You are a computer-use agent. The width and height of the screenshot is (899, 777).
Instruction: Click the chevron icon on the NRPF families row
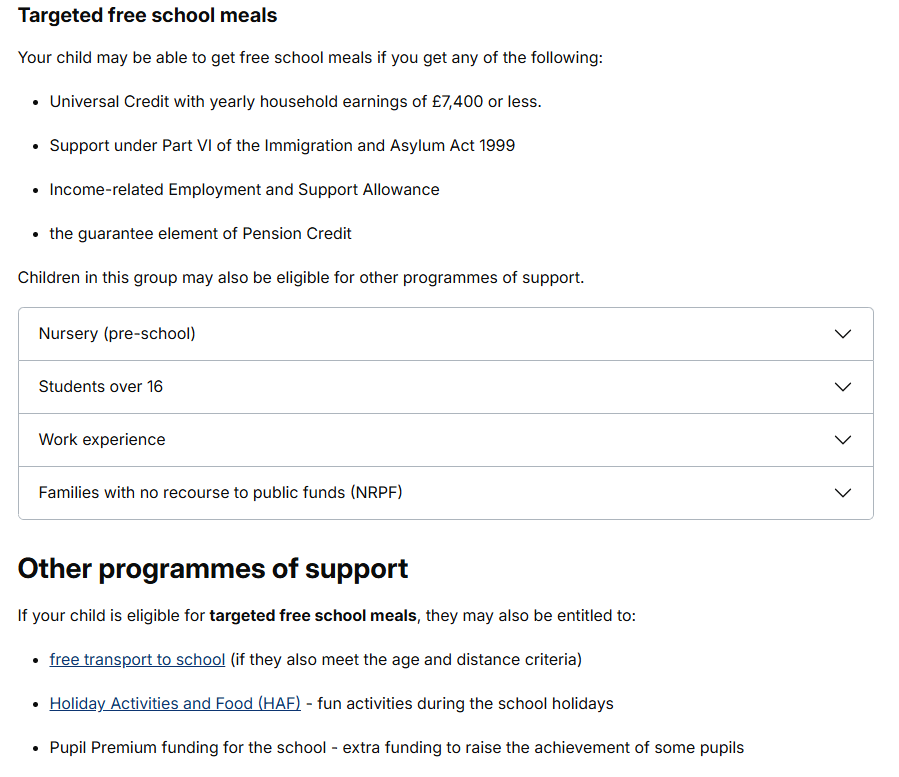(x=842, y=493)
